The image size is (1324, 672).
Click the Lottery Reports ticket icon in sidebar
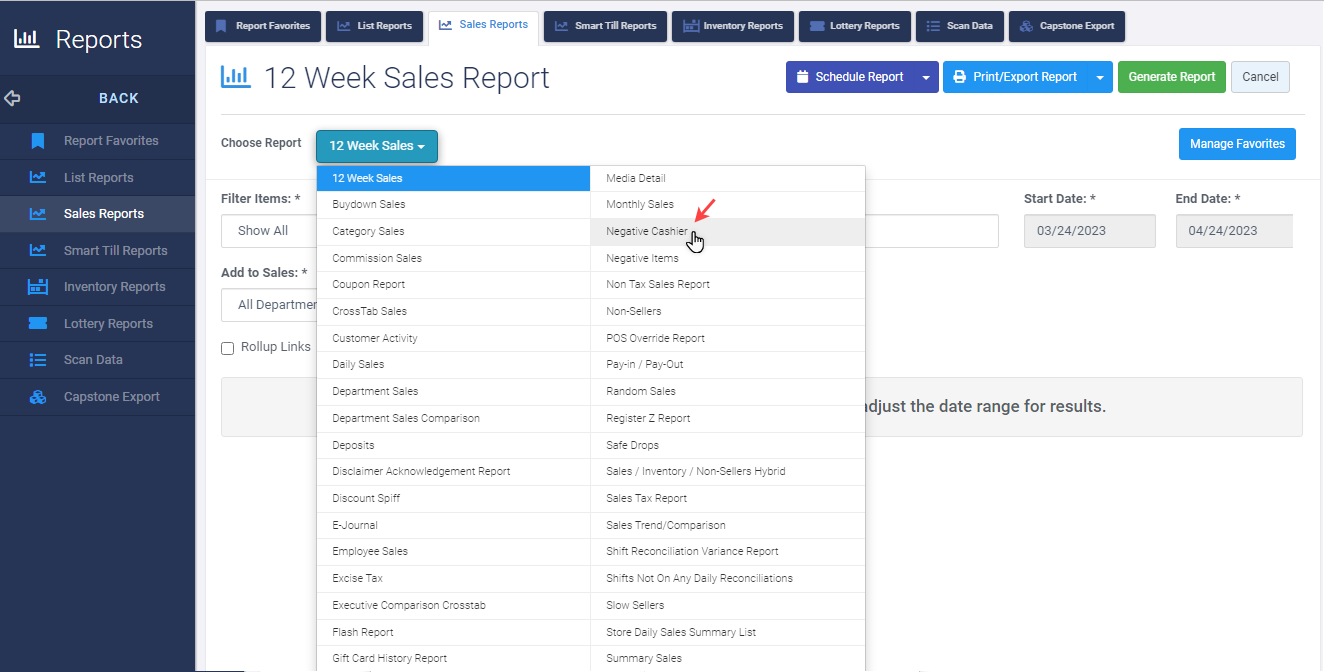(x=38, y=324)
